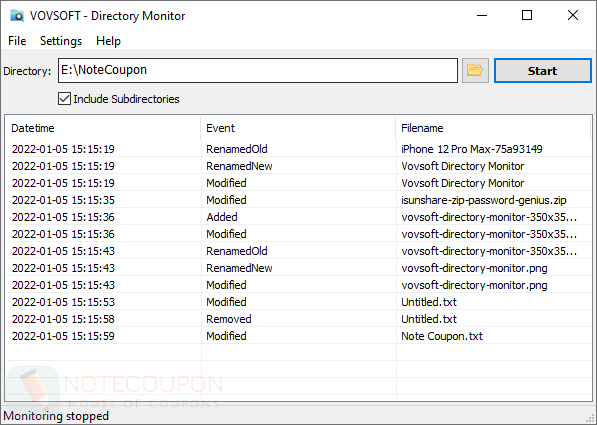Image resolution: width=597 pixels, height=425 pixels.
Task: Select the Removed event cell
Action: [x=228, y=319]
